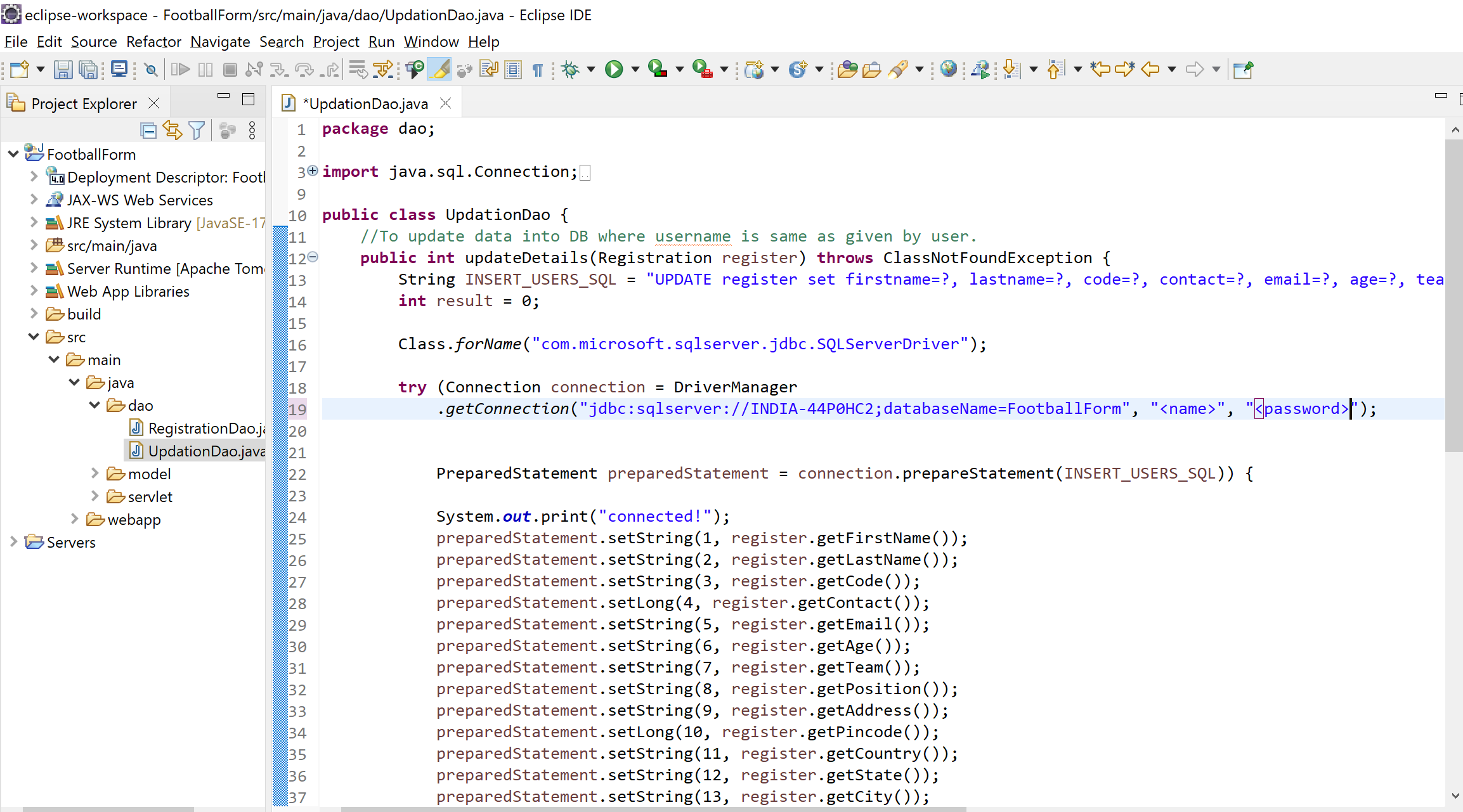Expand the Servers tree item

(14, 542)
